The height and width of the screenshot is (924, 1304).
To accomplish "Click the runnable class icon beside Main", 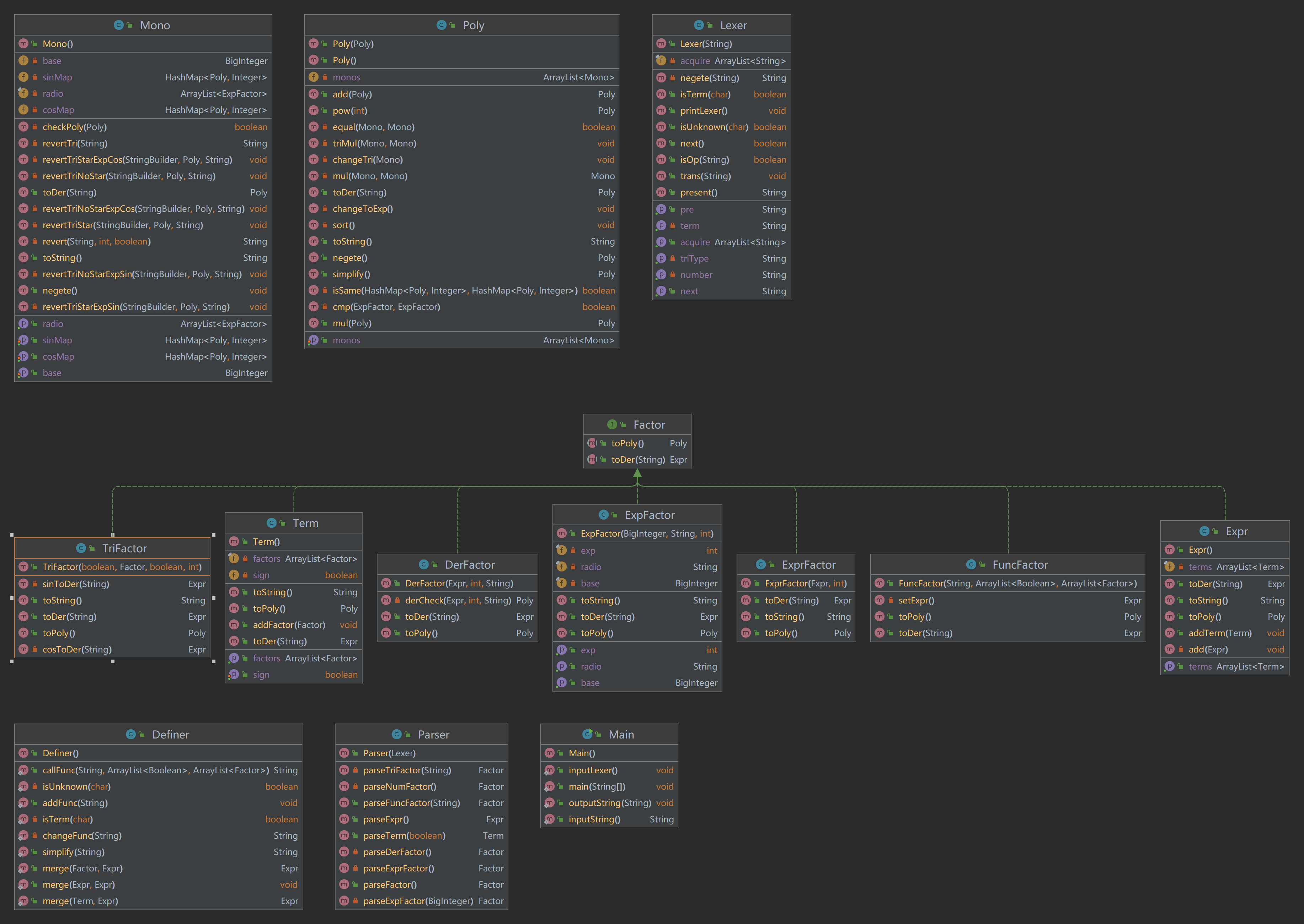I will 587,734.
